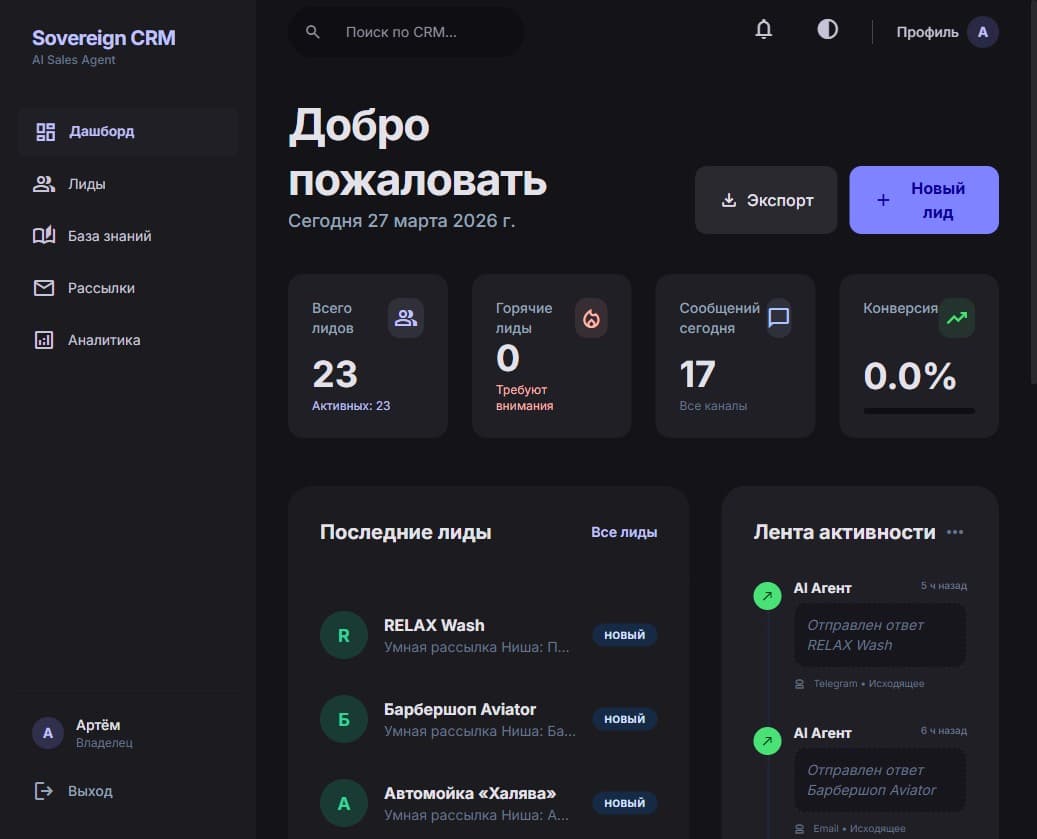1037x839 pixels.
Task: Click the chat bubble icon in Сообщений сегодня
Action: click(778, 318)
